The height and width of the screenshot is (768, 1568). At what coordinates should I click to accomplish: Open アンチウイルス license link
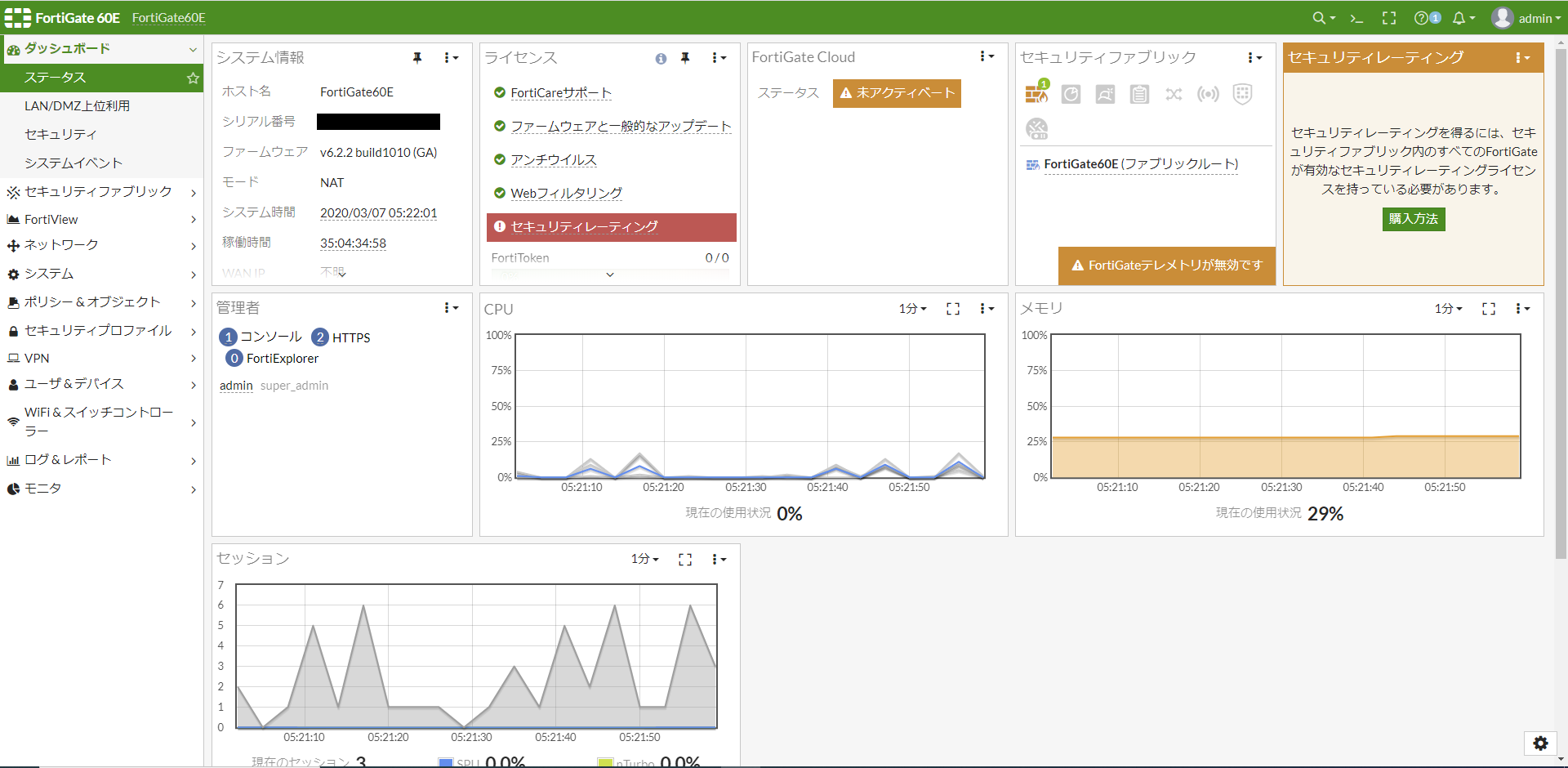[x=554, y=160]
